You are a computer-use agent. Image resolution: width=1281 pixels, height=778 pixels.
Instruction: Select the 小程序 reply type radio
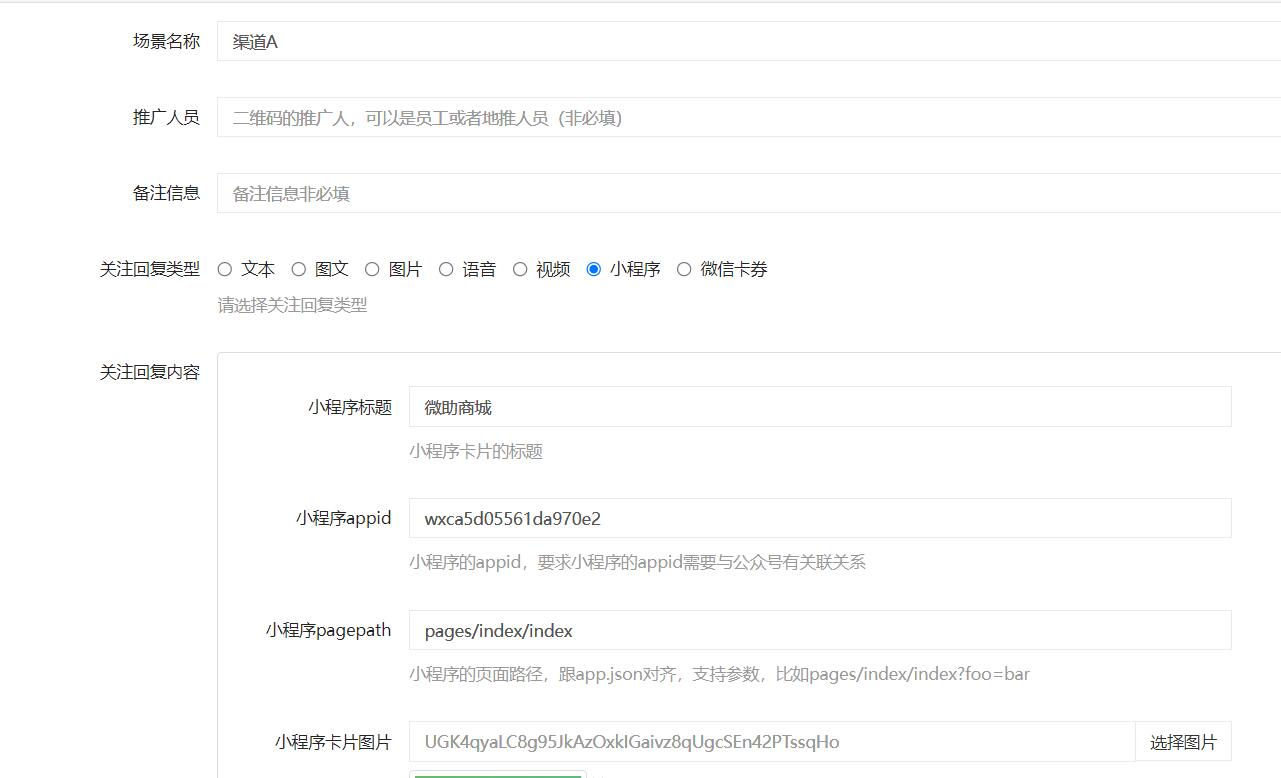pos(594,269)
